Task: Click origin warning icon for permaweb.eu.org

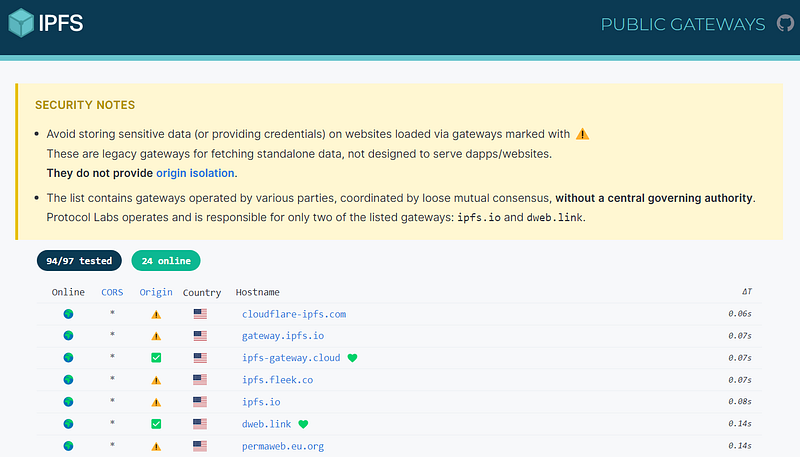Action: (156, 446)
